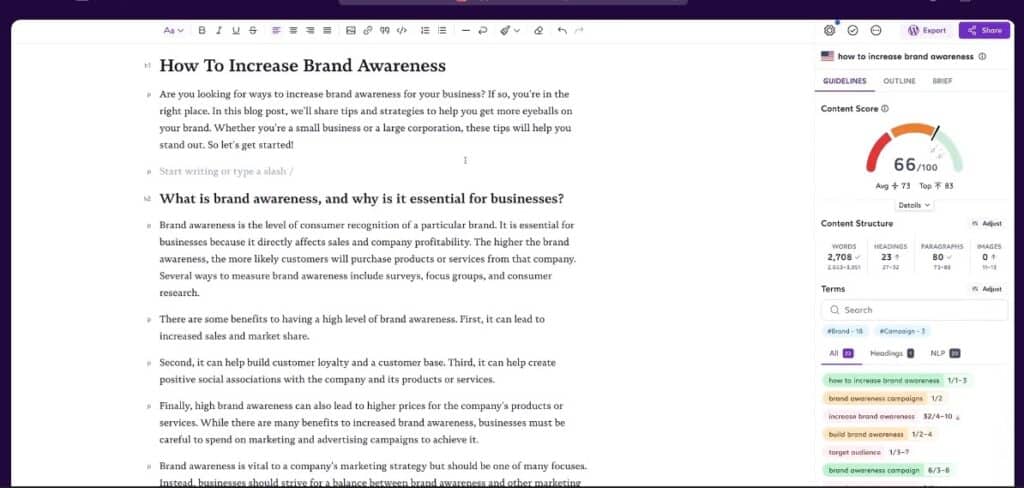
Task: Click term 'how to increase brand awareness'
Action: tap(884, 380)
